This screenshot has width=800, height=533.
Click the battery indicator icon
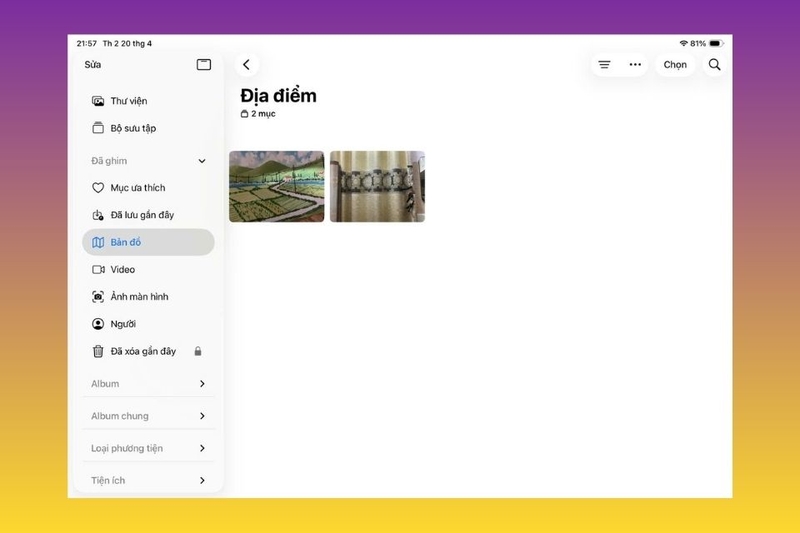[716, 43]
